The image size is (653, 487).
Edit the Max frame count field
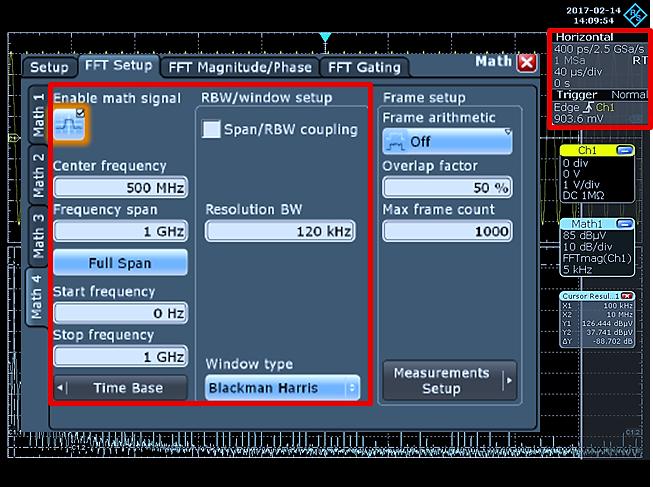coord(447,231)
